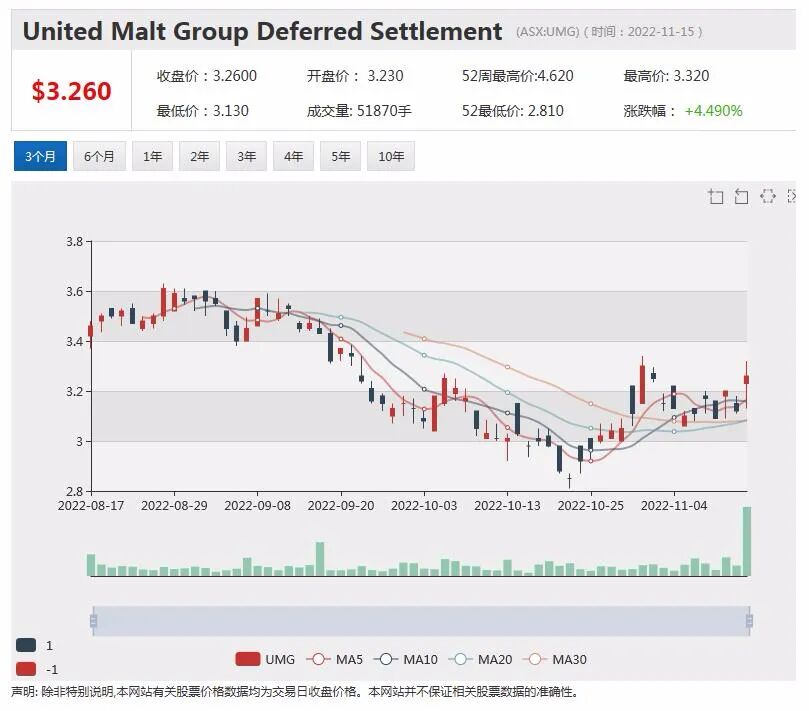The image size is (809, 711).
Task: Click the area zoom tool icon
Action: 716,196
